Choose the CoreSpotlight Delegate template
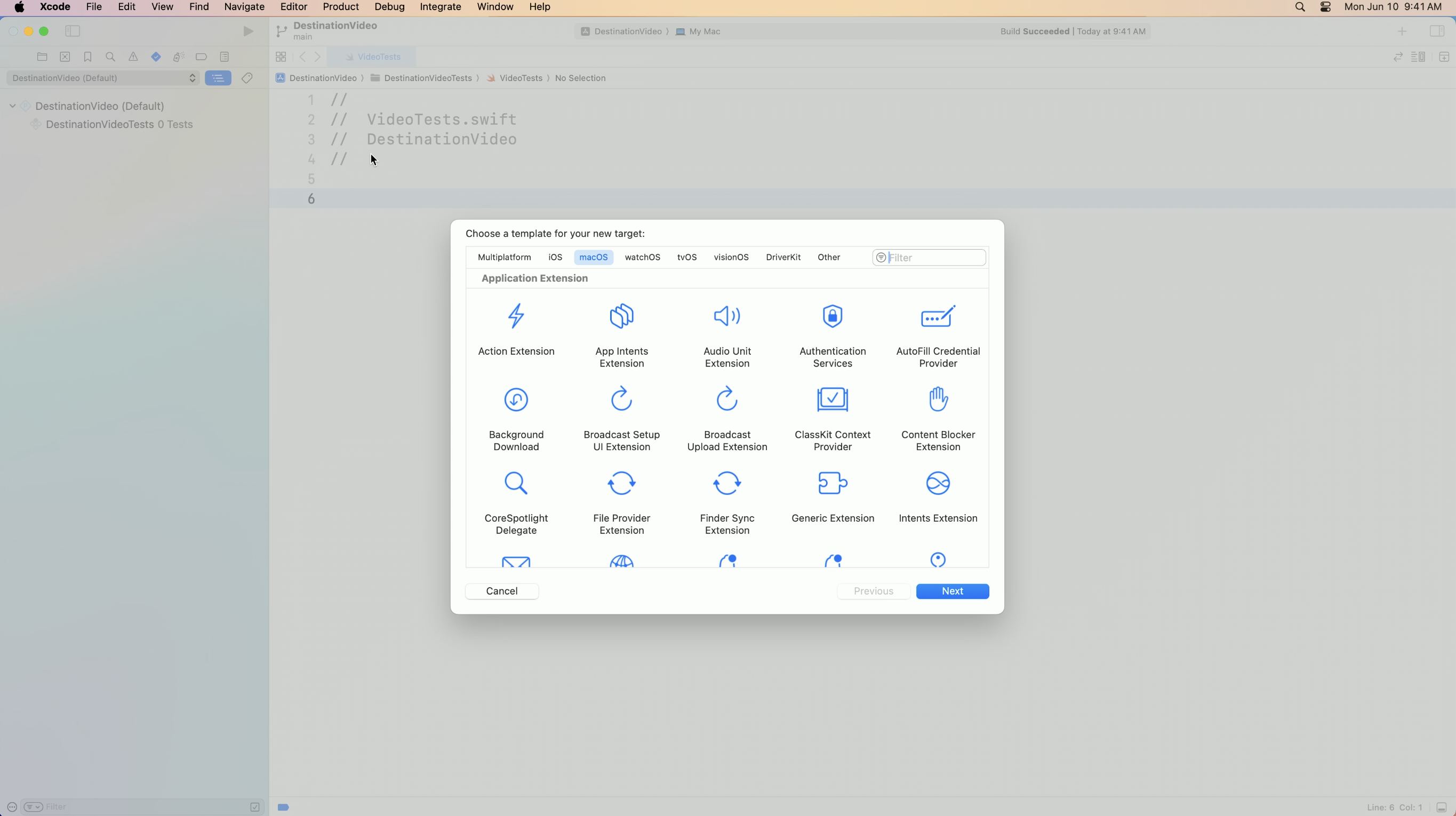Image resolution: width=1456 pixels, height=816 pixels. click(x=516, y=483)
